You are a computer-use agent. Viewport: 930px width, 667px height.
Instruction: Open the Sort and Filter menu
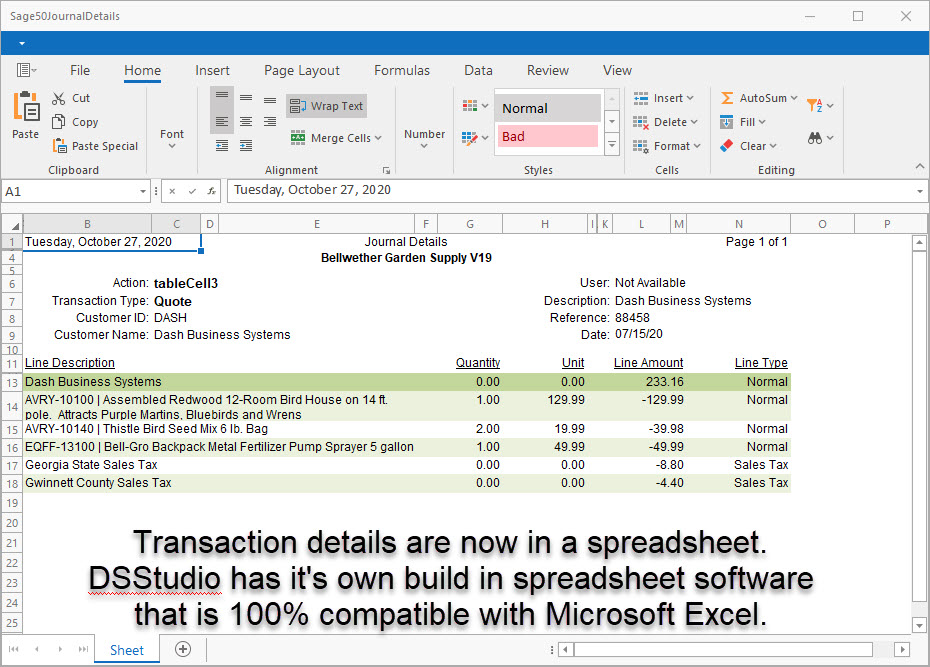(820, 106)
